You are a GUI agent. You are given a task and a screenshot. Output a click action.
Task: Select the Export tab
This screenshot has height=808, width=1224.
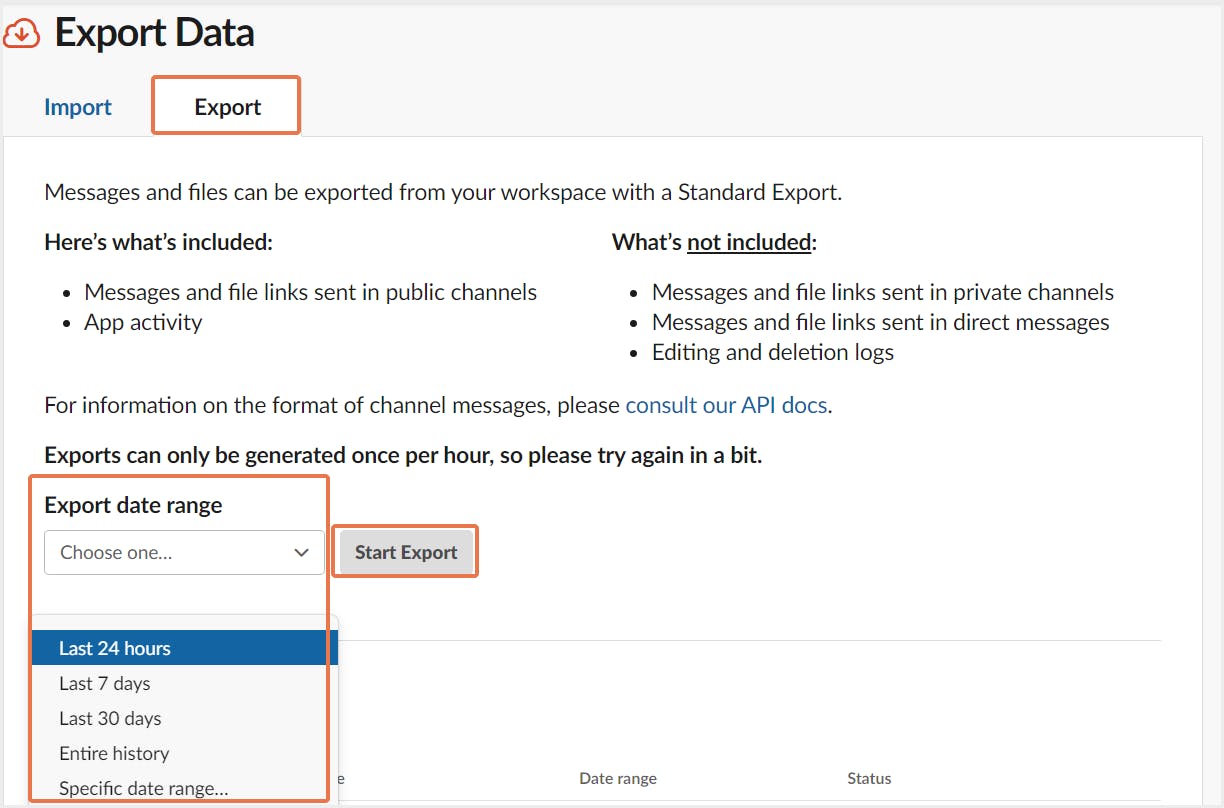coord(227,107)
